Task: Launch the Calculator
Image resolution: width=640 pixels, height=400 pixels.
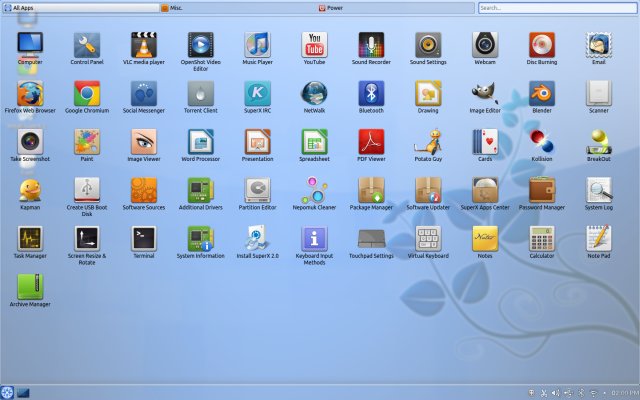Action: [x=542, y=239]
